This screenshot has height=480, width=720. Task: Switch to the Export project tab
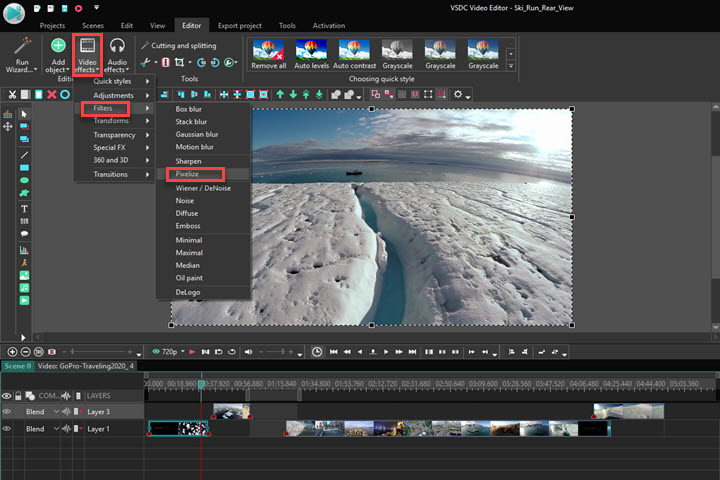238,25
